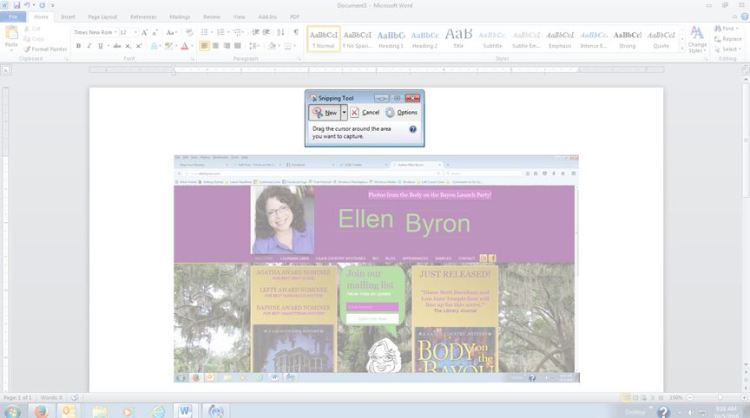Toggle strikethrough formatting
Viewport: 750px width, 418px height.
coord(117,46)
